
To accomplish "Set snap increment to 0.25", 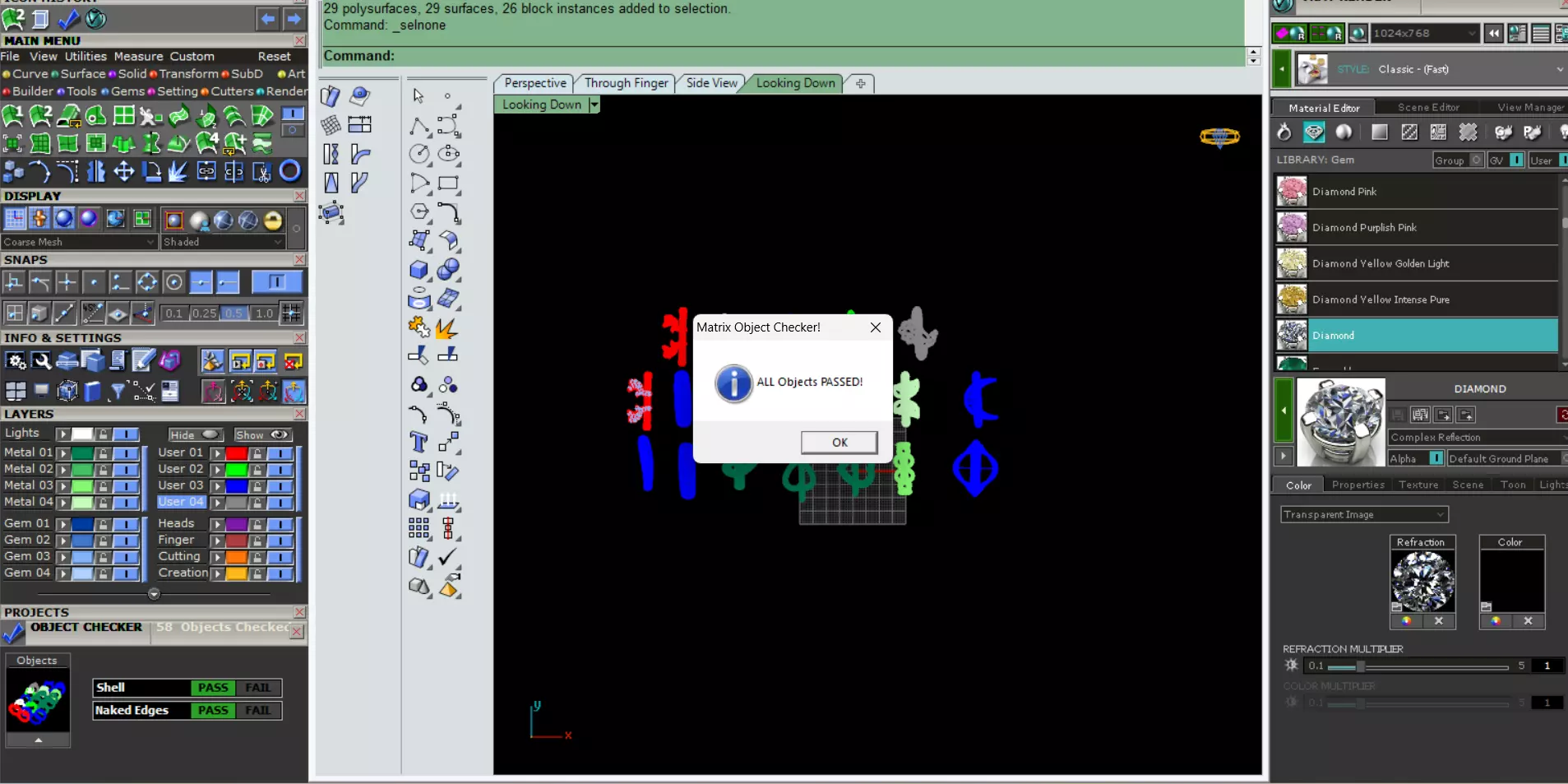I will click(205, 313).
